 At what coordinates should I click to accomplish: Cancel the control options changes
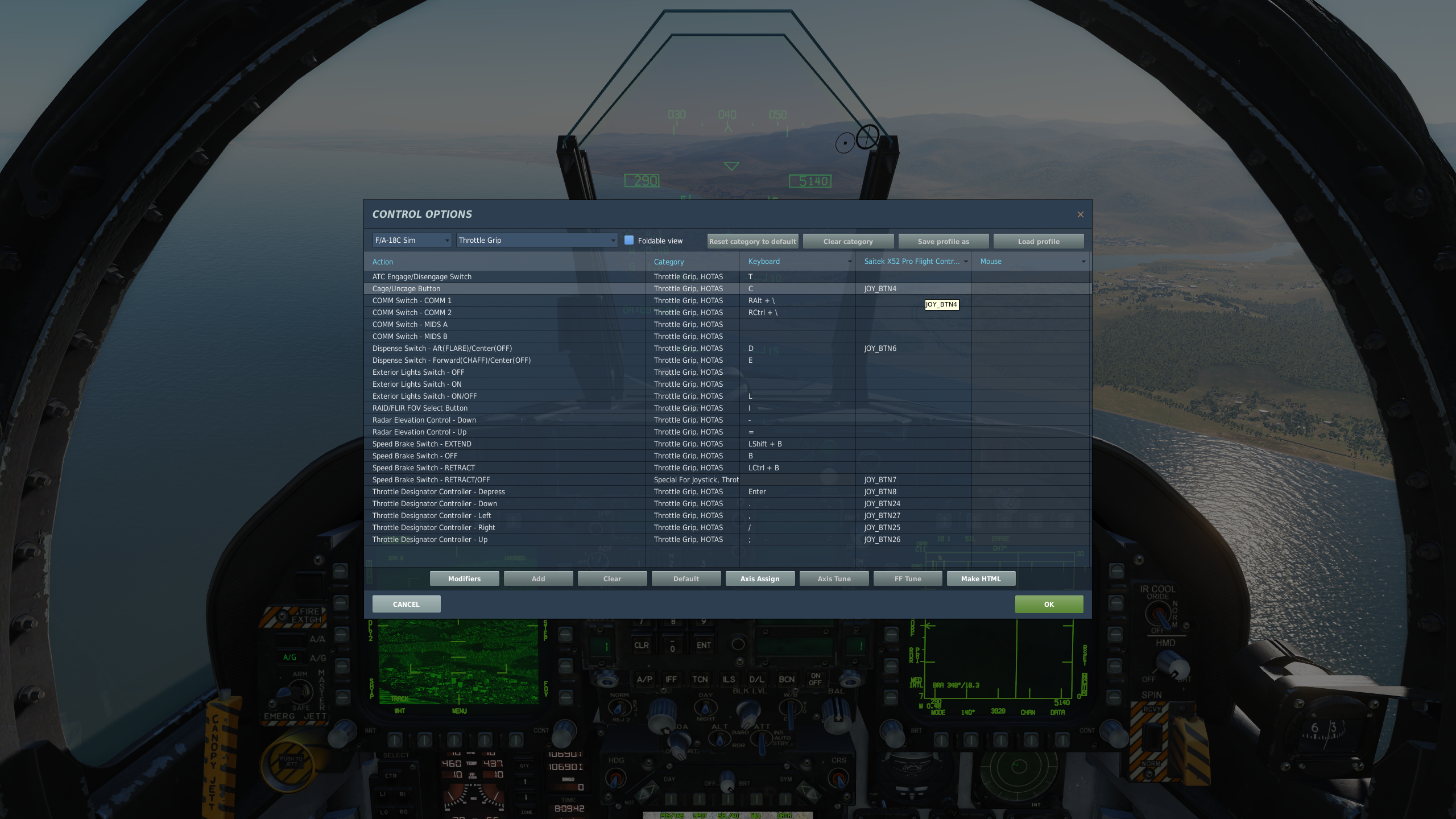(406, 604)
